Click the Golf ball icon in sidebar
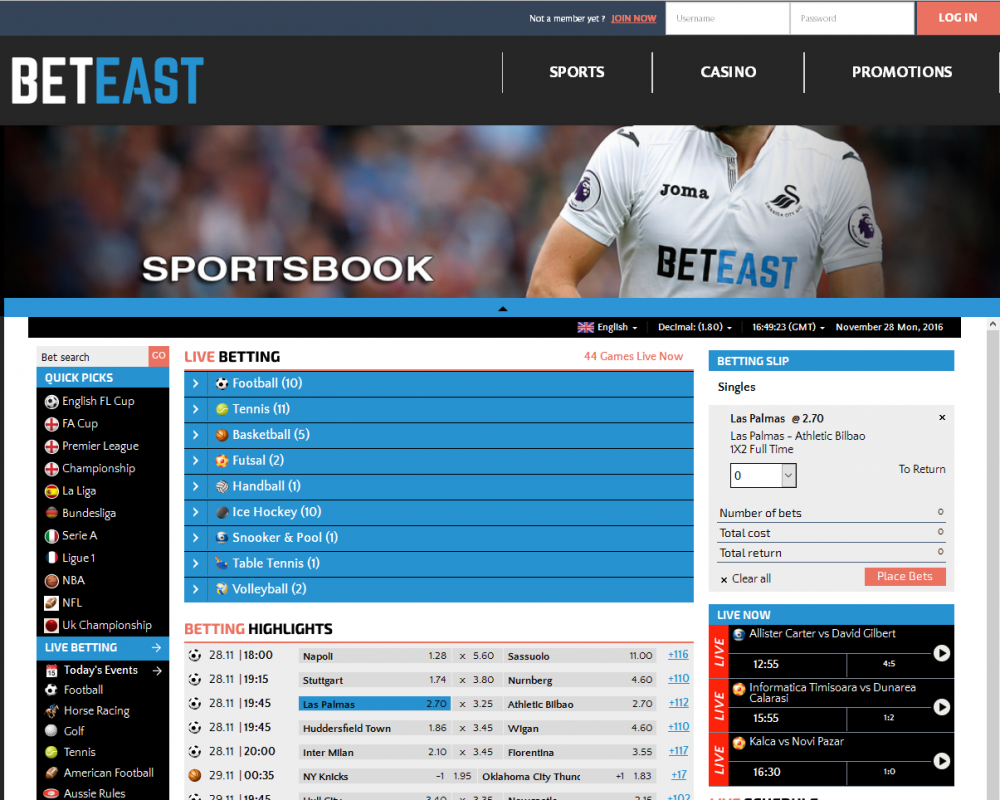Image resolution: width=1000 pixels, height=800 pixels. click(x=52, y=731)
